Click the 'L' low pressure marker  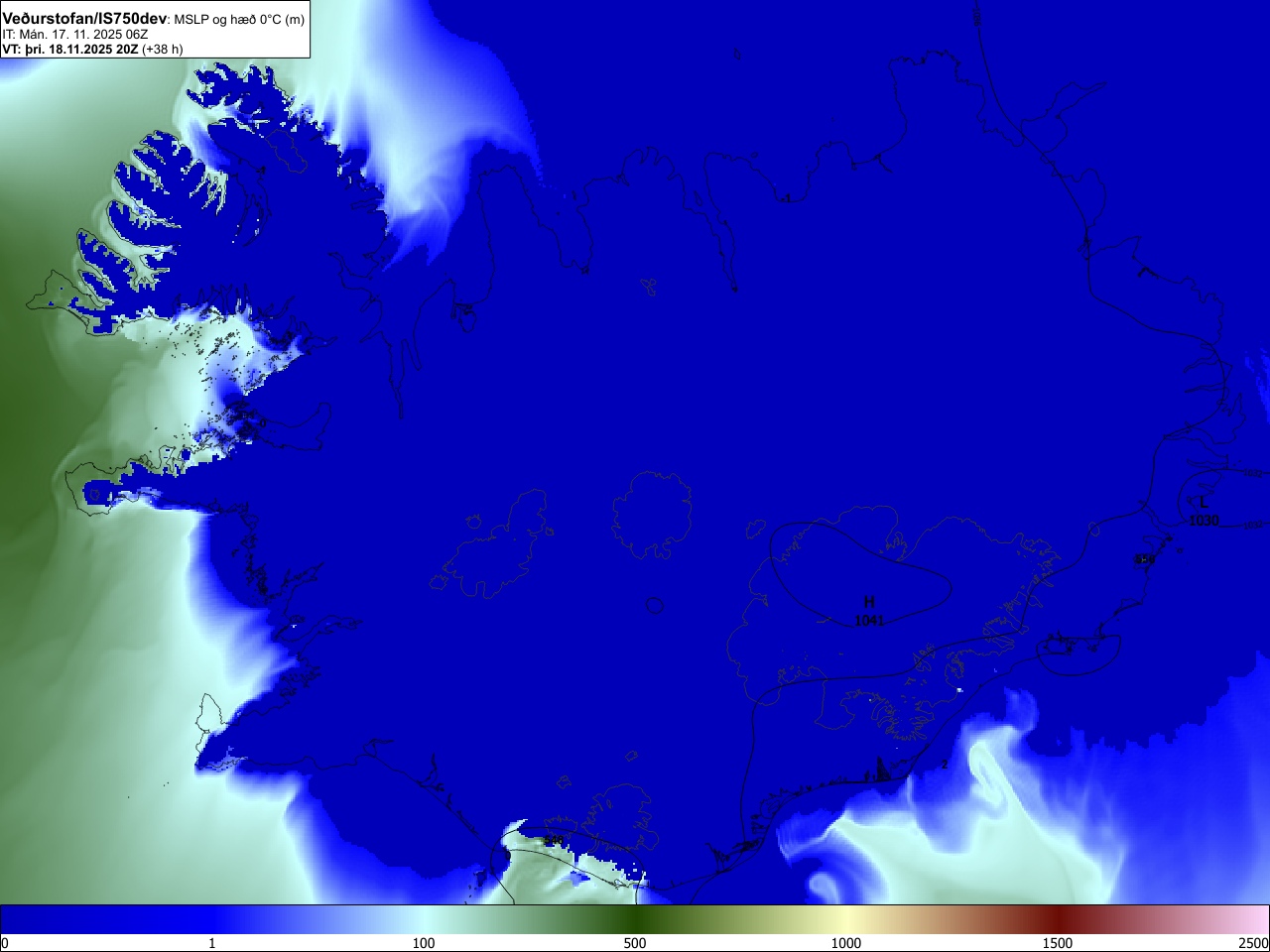click(x=1204, y=502)
